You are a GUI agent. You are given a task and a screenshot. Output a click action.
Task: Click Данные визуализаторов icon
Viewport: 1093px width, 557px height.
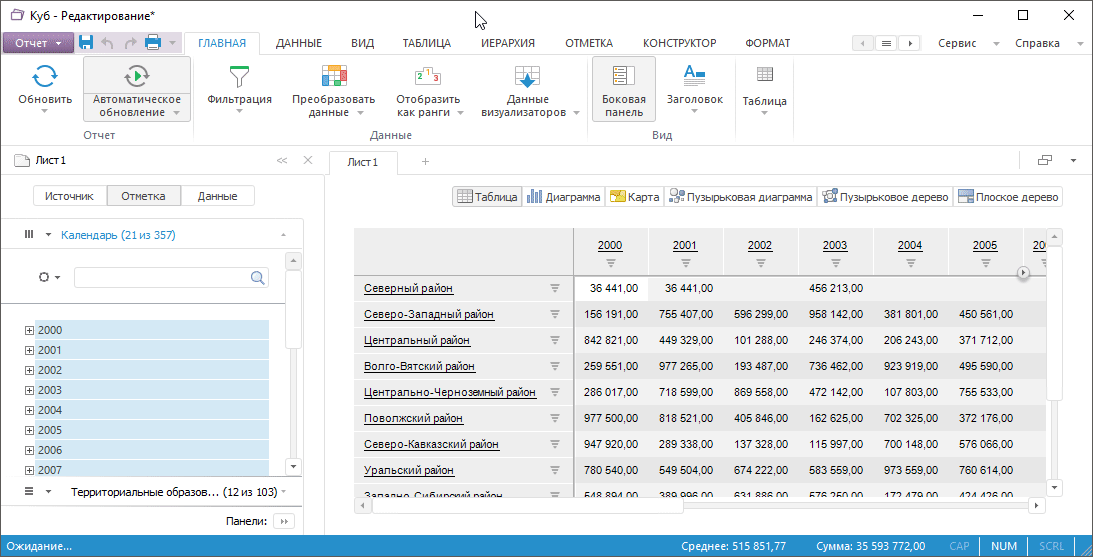coord(528,75)
